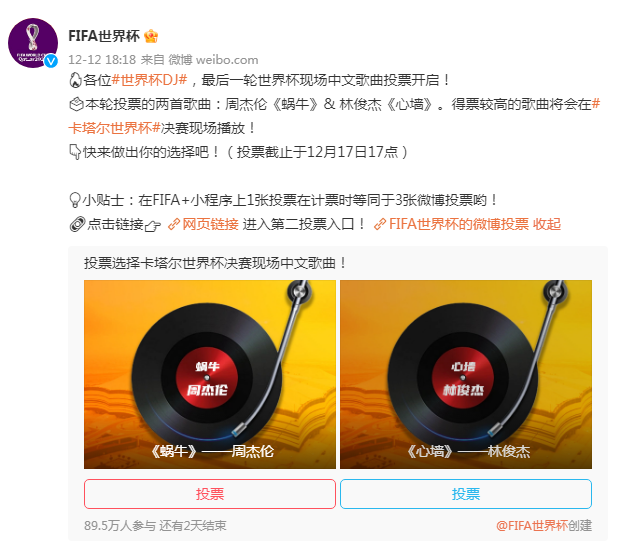This screenshot has width=627, height=548.
Task: Click the crown member icon beside username
Action: (151, 36)
